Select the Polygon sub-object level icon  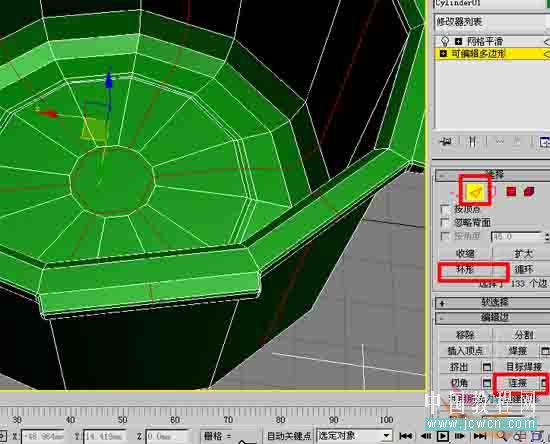(x=511, y=191)
